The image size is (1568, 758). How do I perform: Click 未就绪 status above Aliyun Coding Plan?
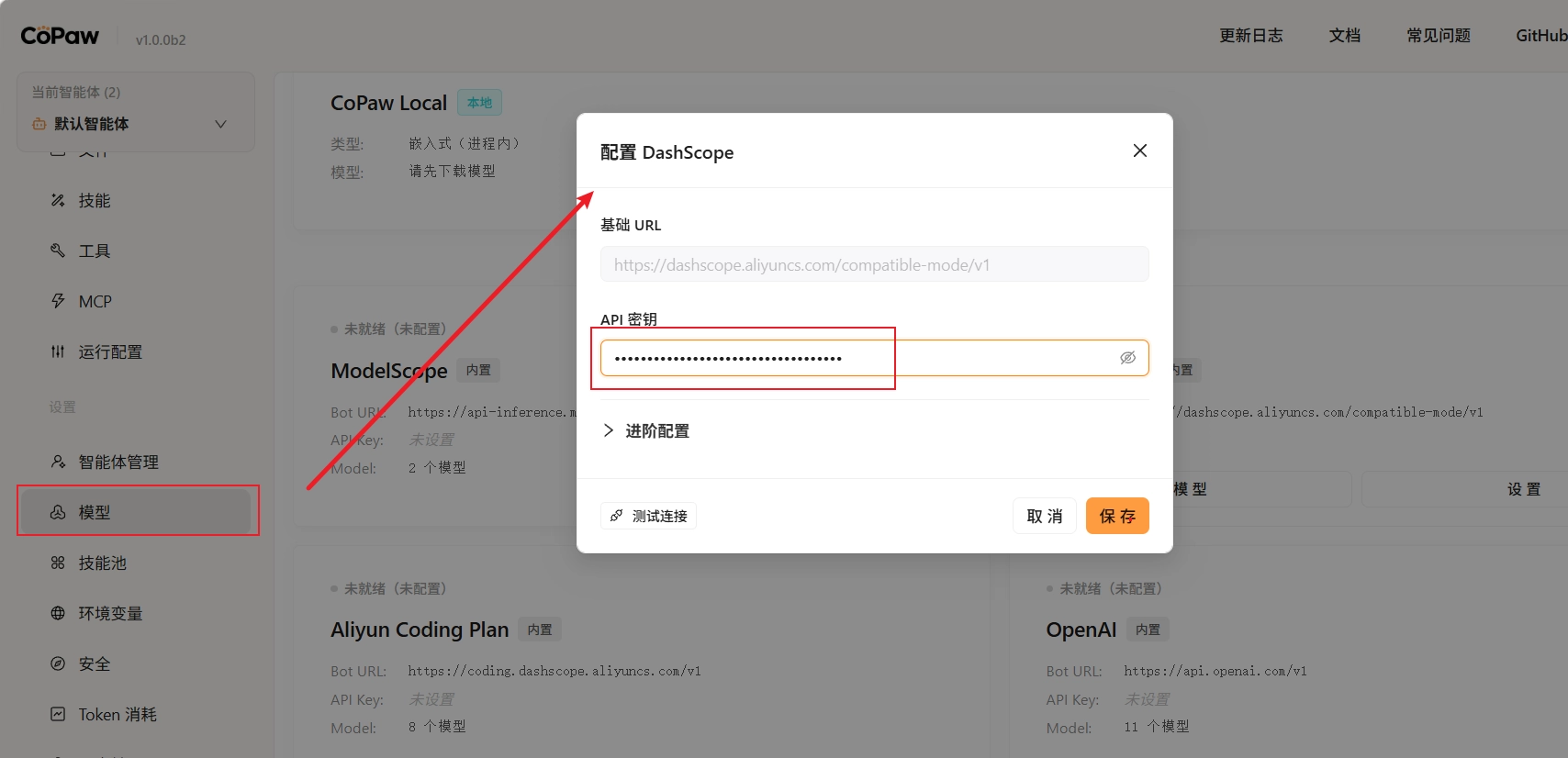(x=395, y=588)
